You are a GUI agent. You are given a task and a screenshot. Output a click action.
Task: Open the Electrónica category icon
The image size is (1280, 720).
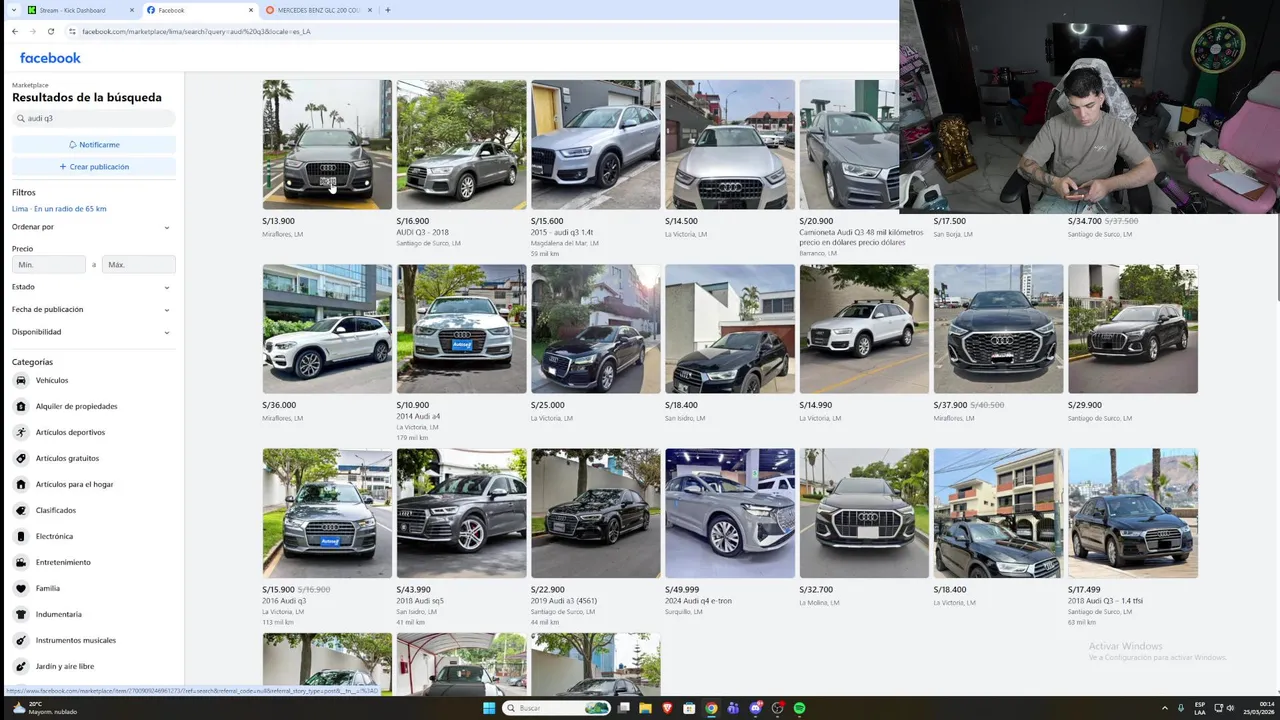[x=21, y=536]
